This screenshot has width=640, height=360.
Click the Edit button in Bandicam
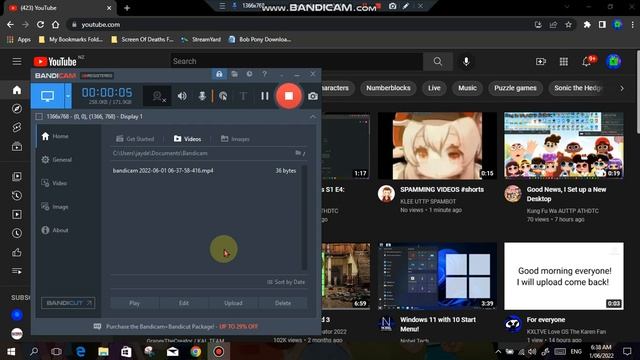pyautogui.click(x=184, y=303)
